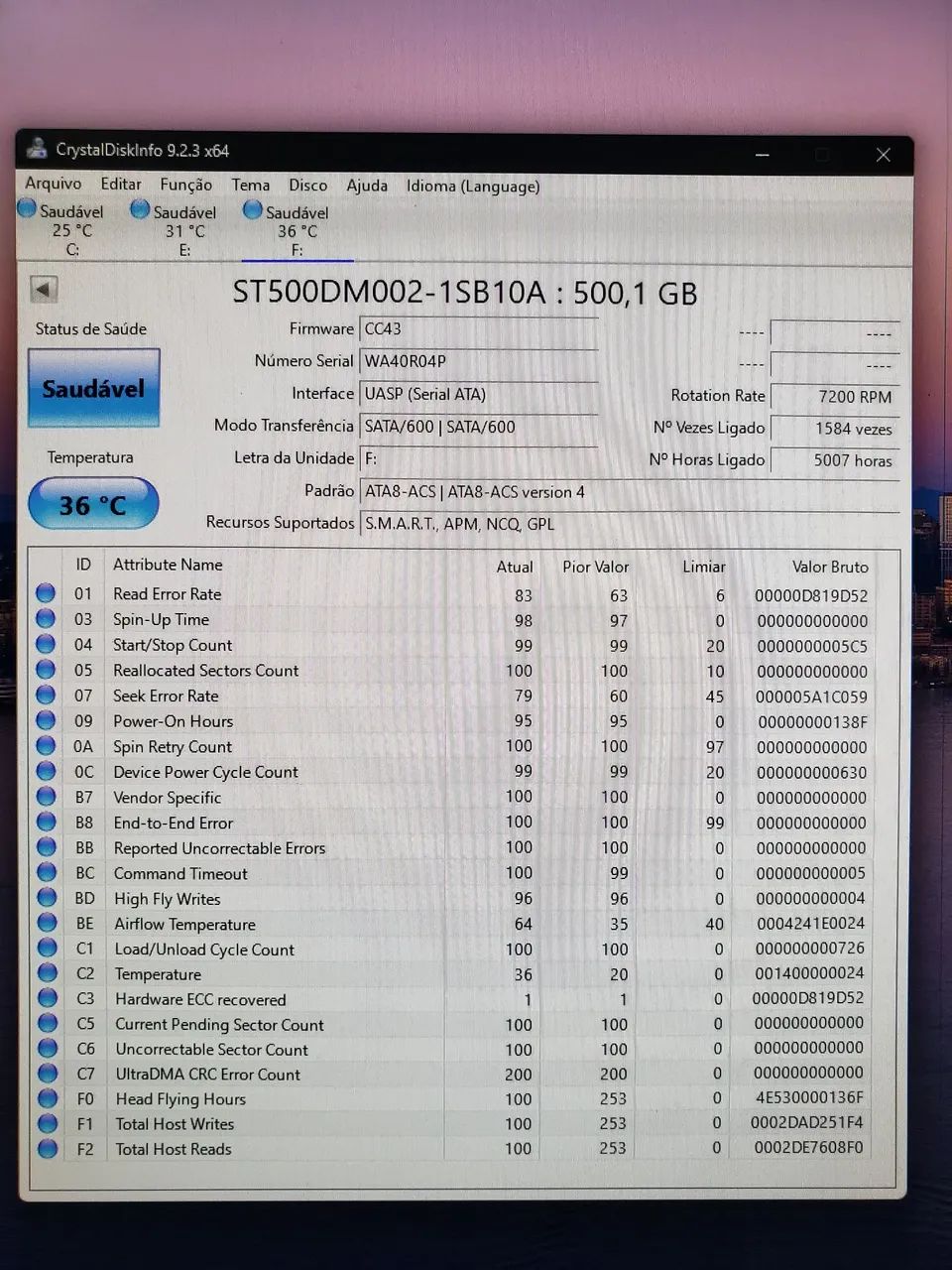Click the status icon for Seek Error Rate
The width and height of the screenshot is (952, 1270).
point(46,695)
